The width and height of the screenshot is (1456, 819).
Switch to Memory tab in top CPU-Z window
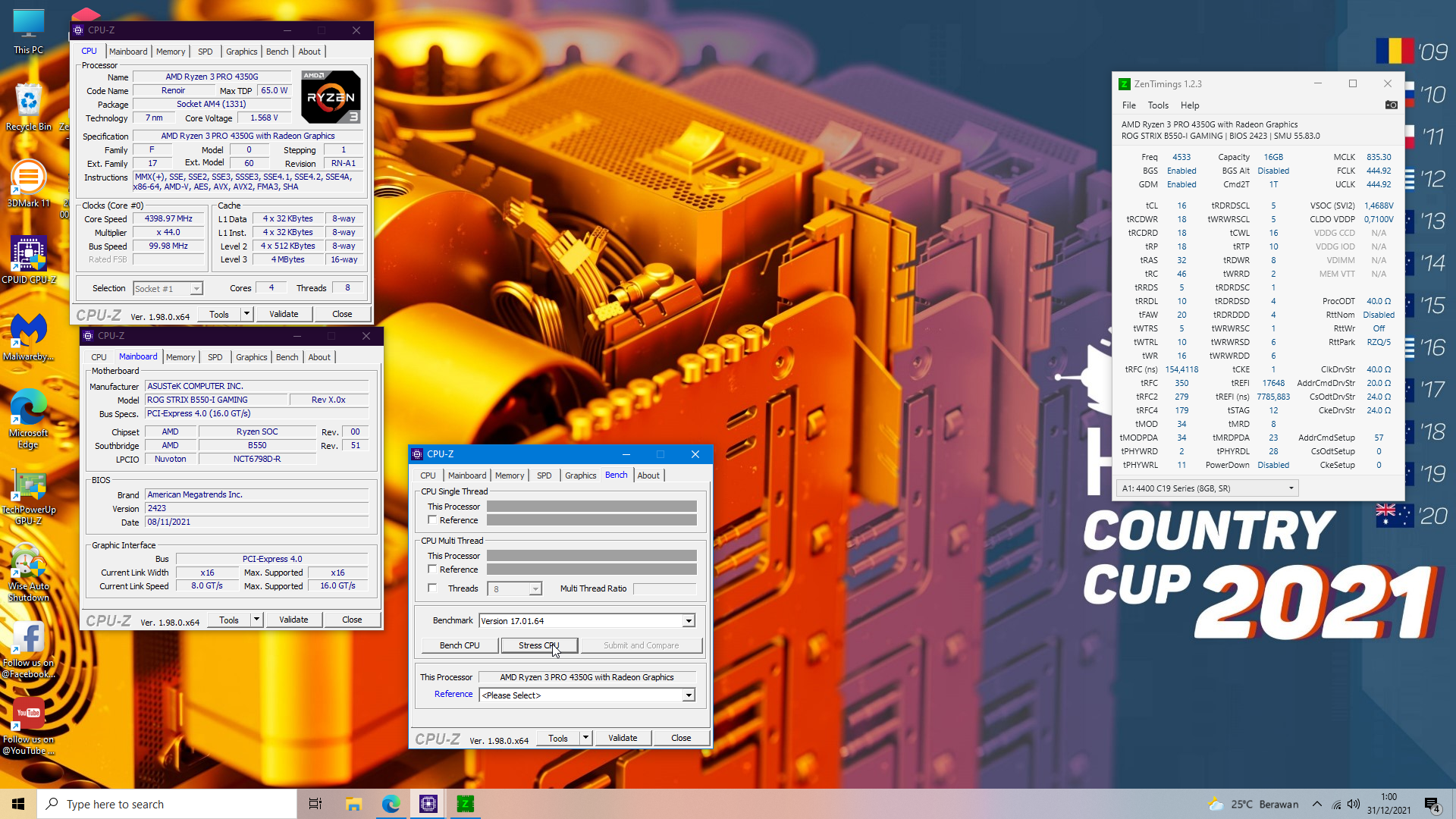click(171, 52)
